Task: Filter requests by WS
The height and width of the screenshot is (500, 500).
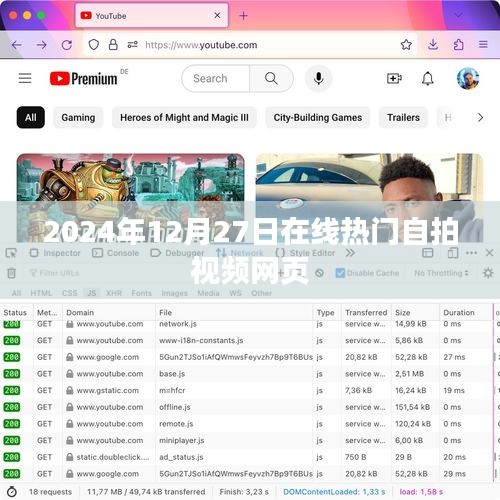Action: (x=235, y=293)
